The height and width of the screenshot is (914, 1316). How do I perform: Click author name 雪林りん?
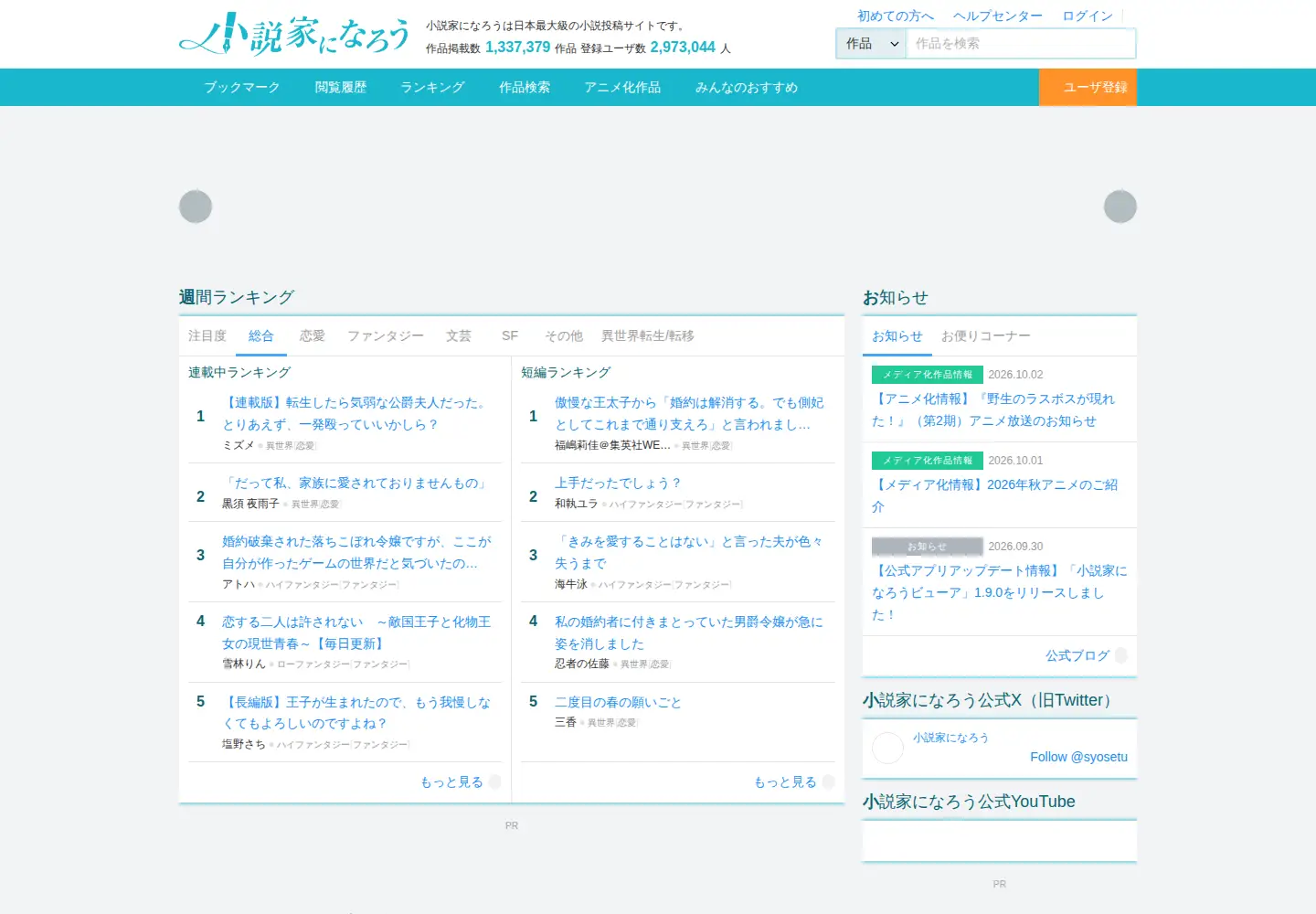(x=244, y=664)
